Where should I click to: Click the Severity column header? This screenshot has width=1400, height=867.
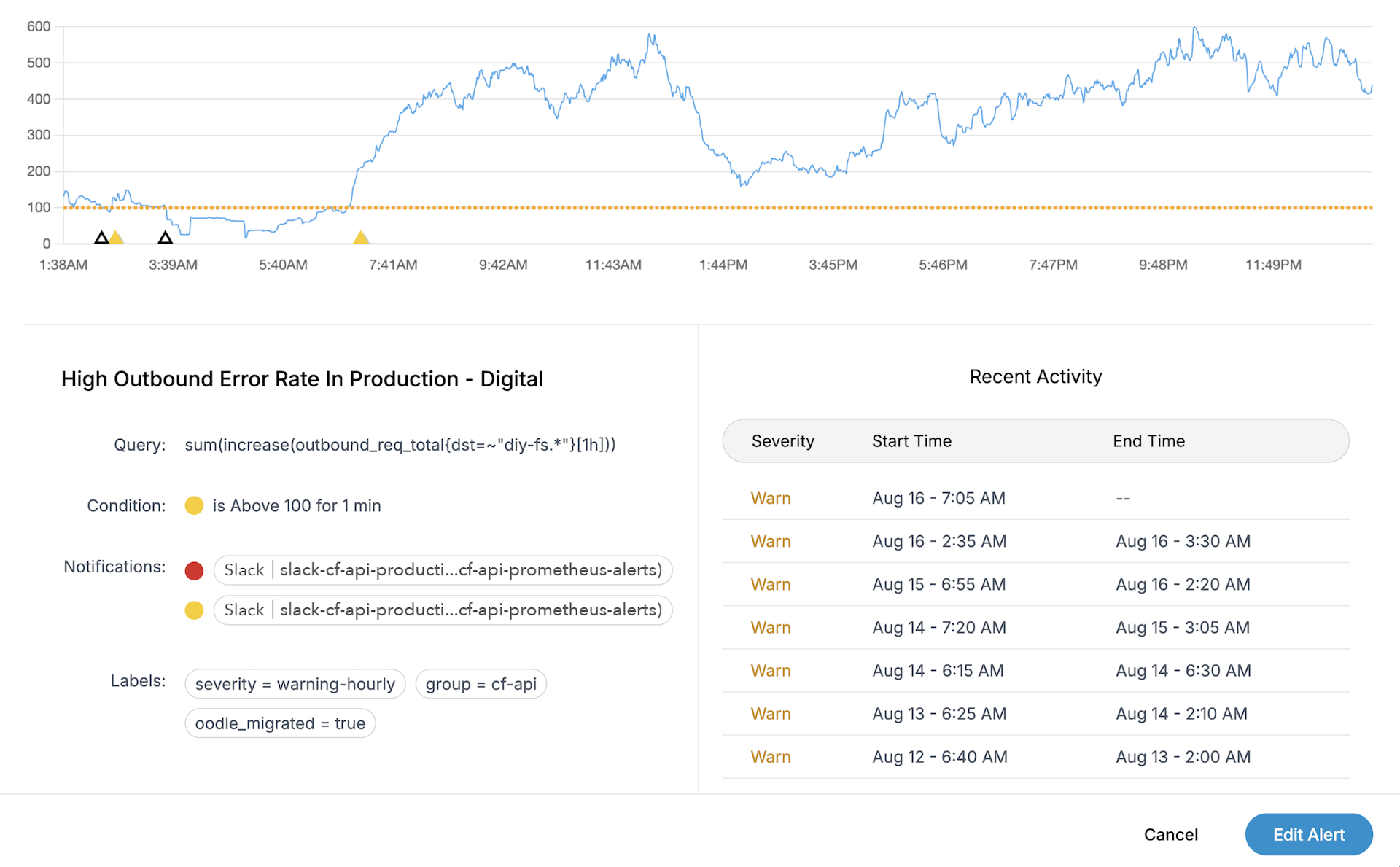pos(782,441)
